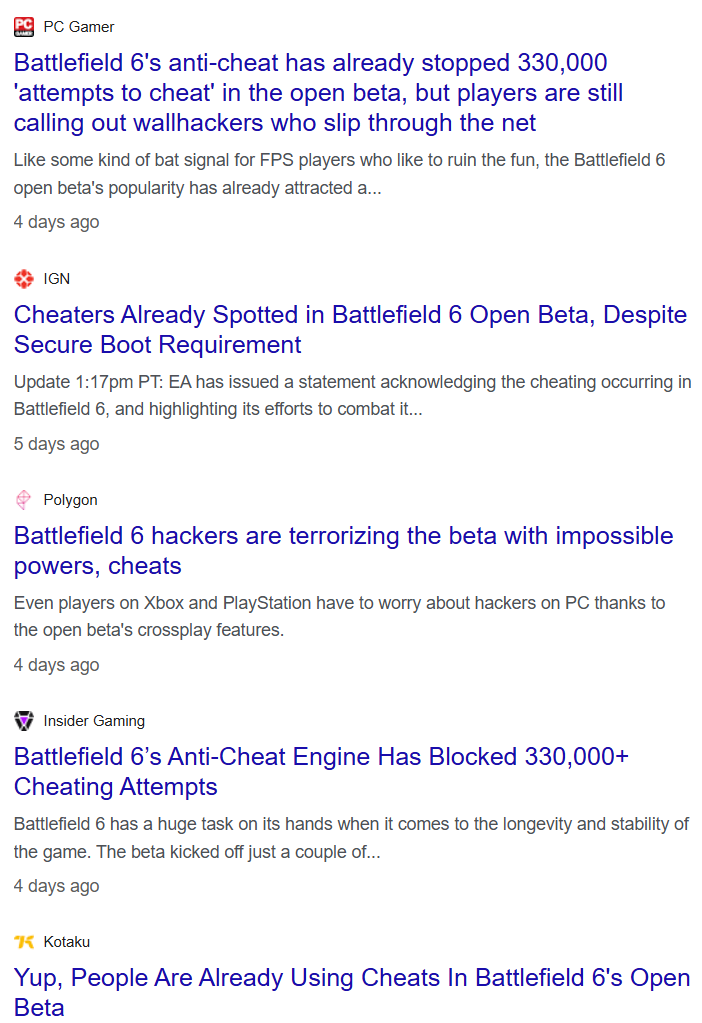Screen dimensions: 702x1023
Task: Open IGN's Cheaters Already Spotted headline
Action: [350, 330]
